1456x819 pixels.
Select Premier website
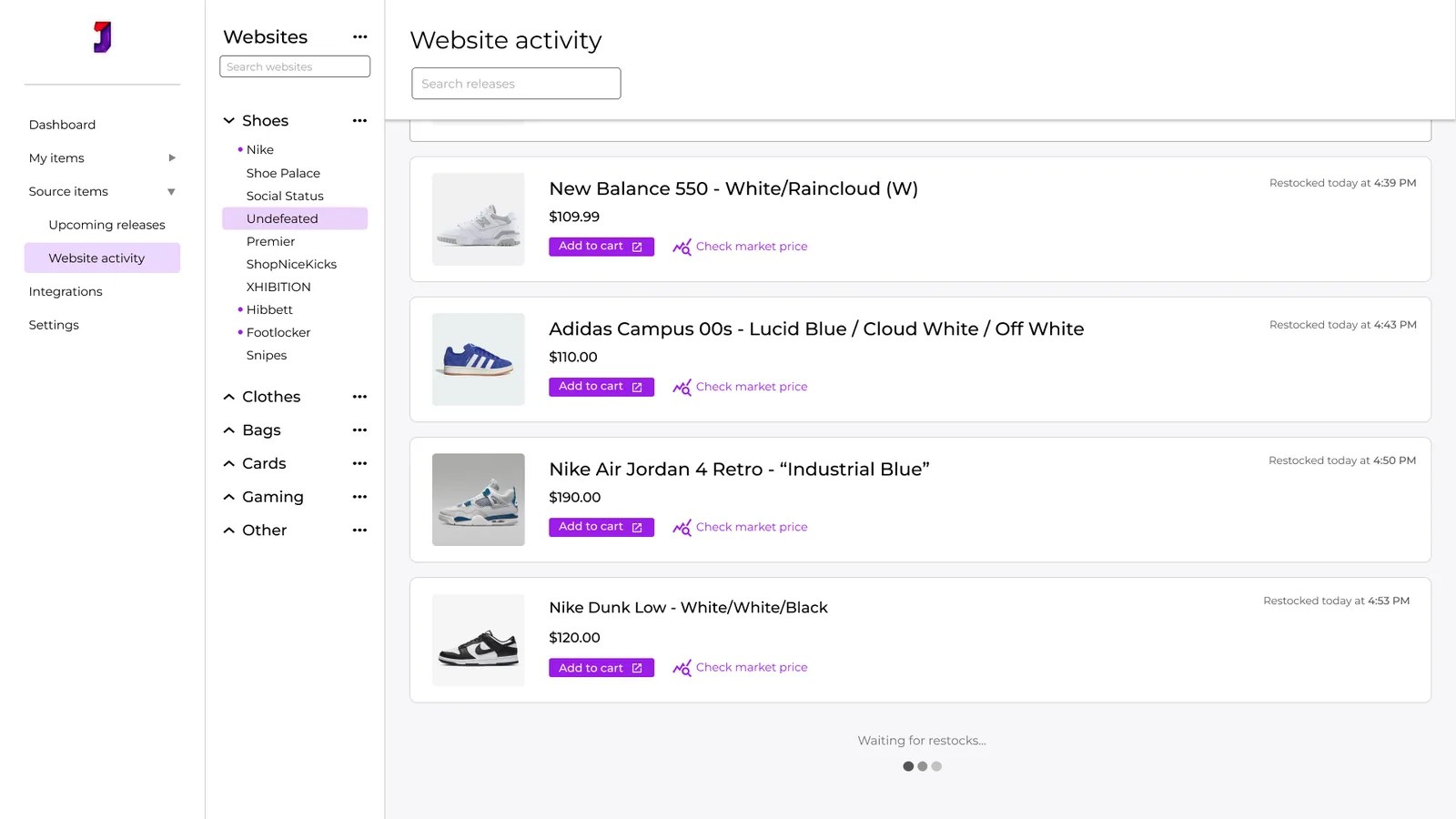(270, 241)
